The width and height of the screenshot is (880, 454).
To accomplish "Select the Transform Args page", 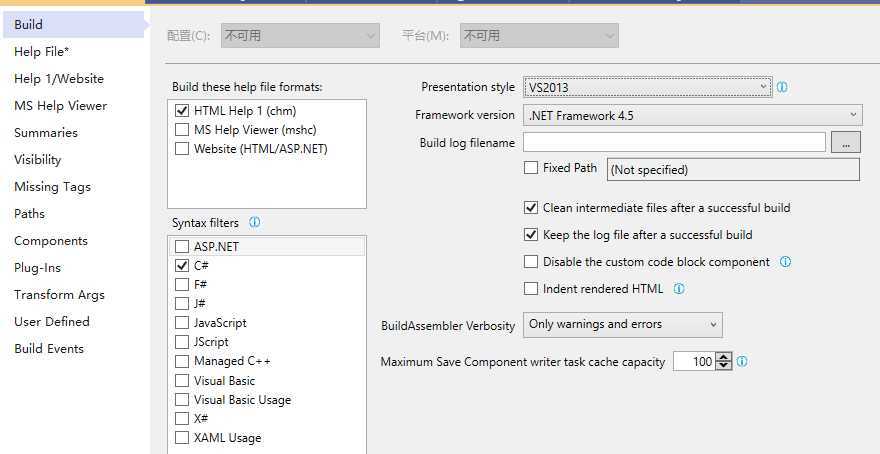I will tap(59, 295).
